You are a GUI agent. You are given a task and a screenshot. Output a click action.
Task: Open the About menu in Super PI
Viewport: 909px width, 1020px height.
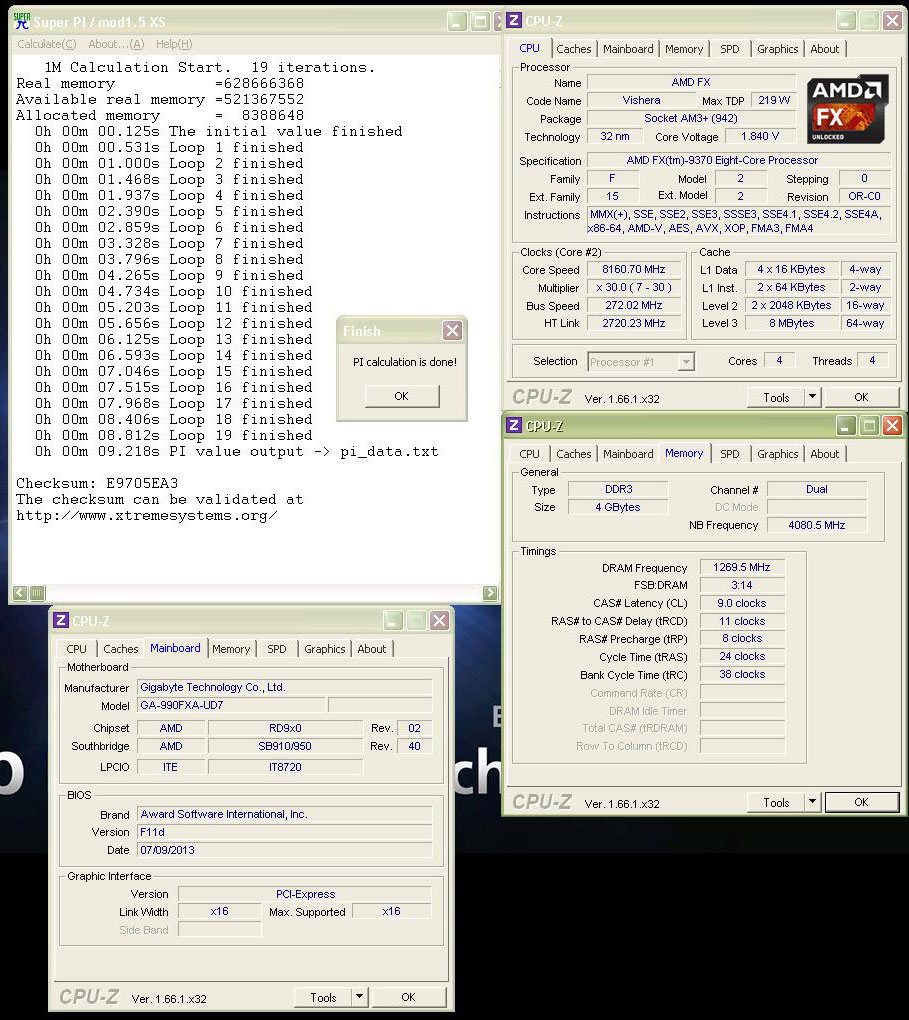coord(116,44)
